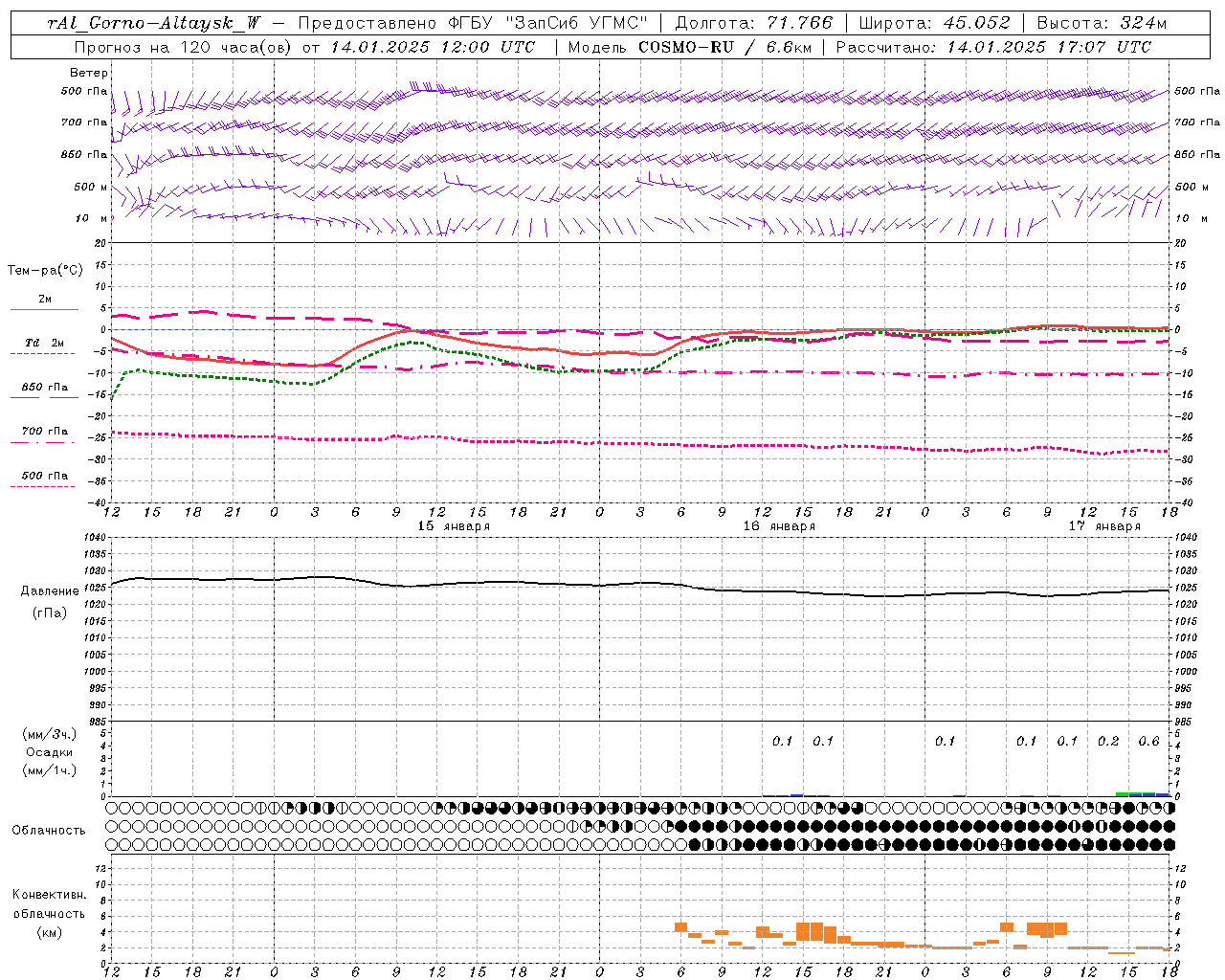
Task: Click the 15 января date label
Action: [x=454, y=525]
